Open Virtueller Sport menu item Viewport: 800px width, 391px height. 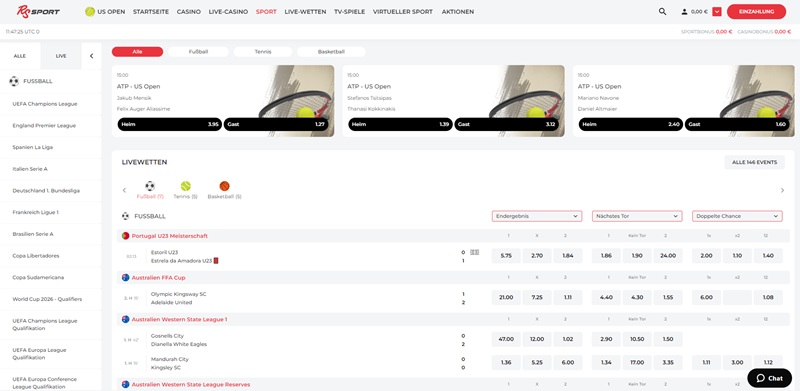pos(403,11)
